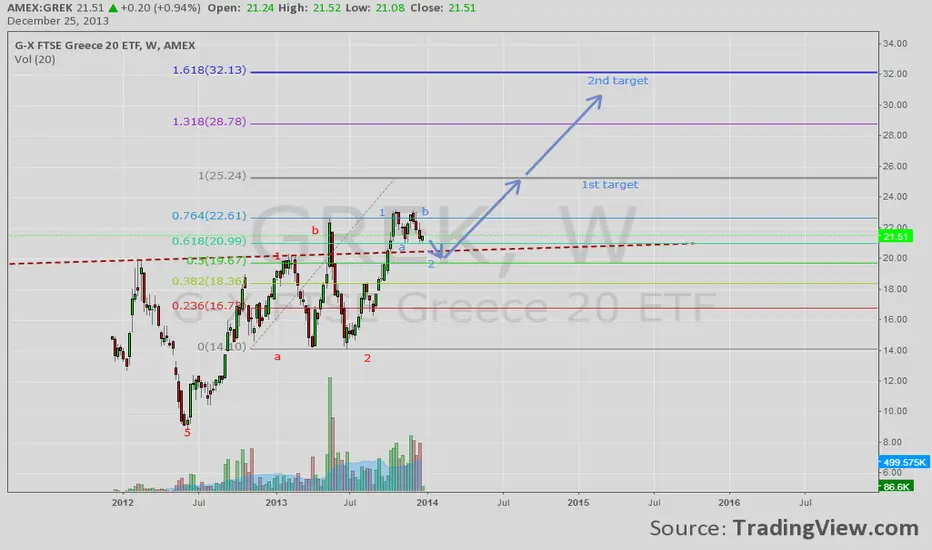Click the 2014 label on time axis
The width and height of the screenshot is (932, 550).
(427, 502)
